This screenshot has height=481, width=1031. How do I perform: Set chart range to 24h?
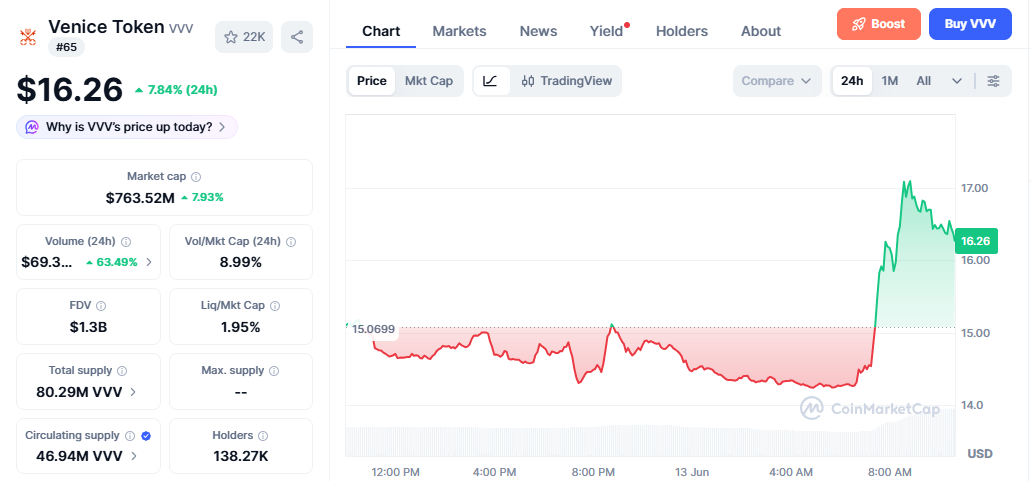[852, 81]
